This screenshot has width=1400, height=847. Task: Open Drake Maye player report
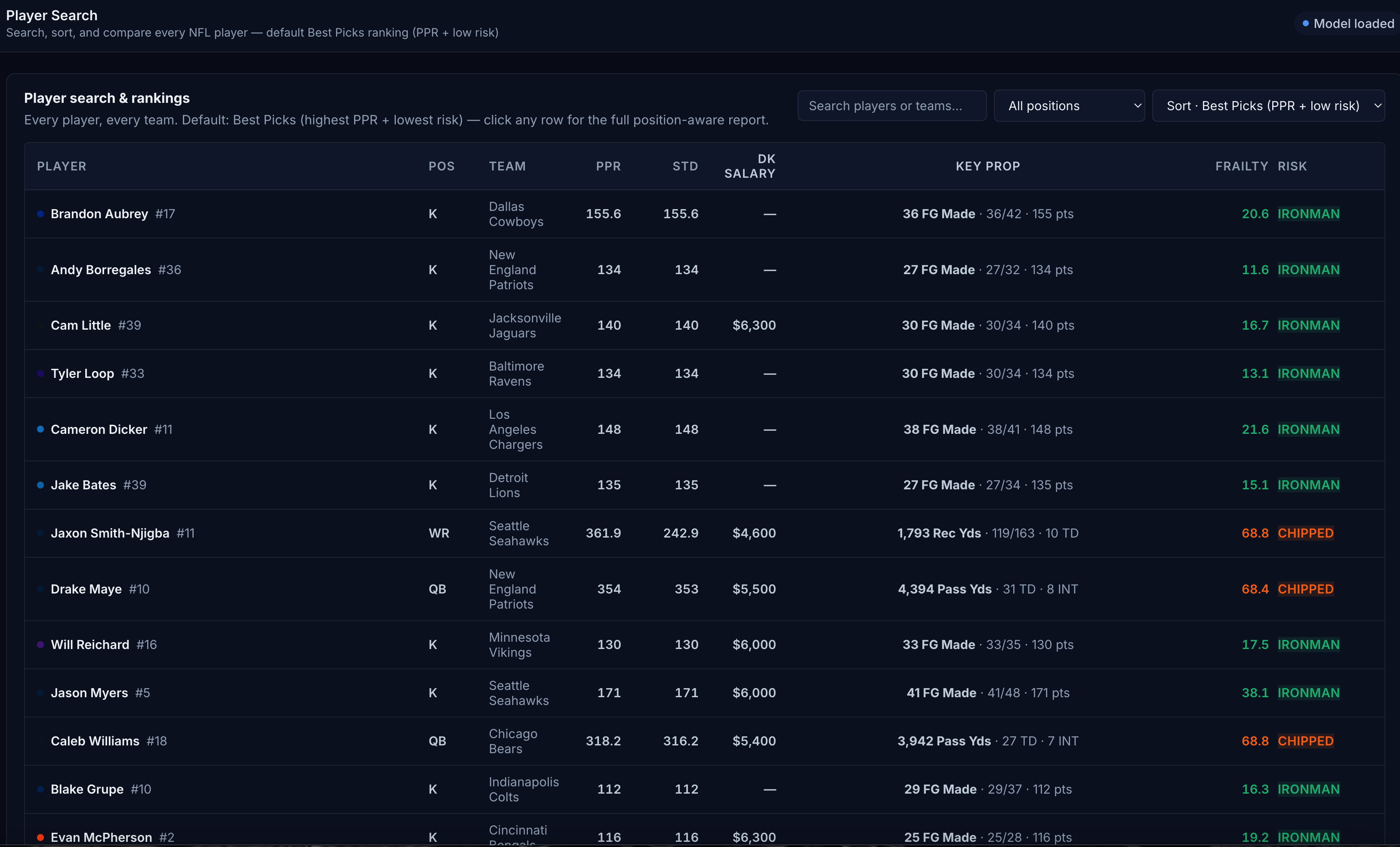[x=705, y=589]
